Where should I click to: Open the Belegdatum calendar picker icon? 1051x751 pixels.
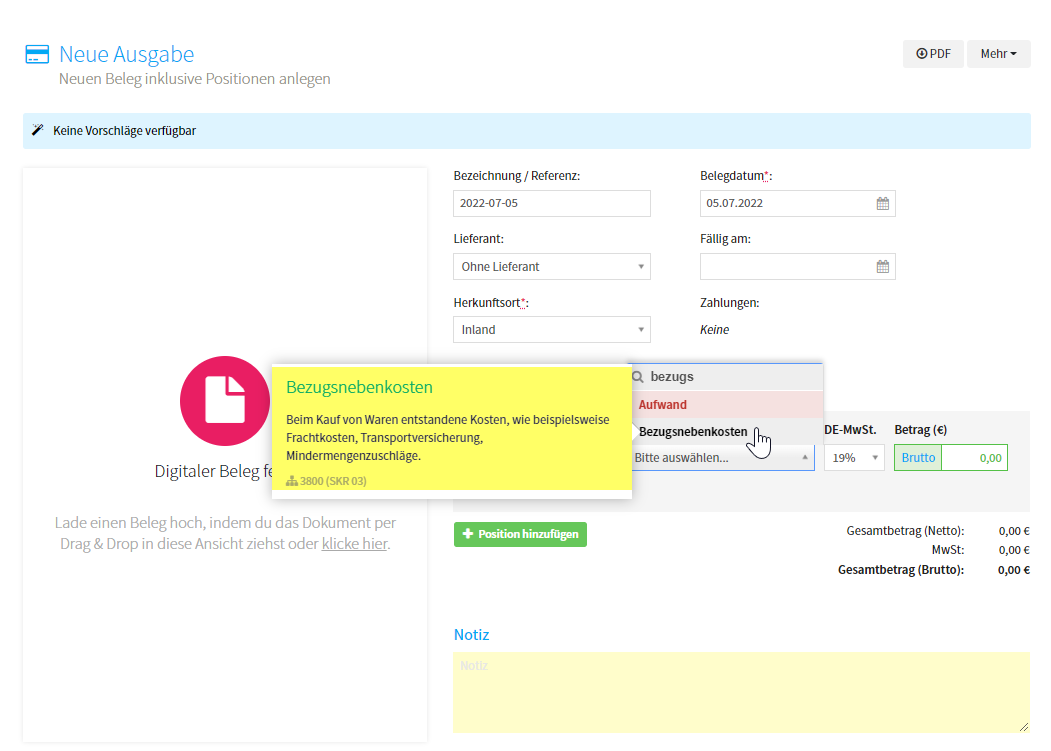tap(883, 203)
